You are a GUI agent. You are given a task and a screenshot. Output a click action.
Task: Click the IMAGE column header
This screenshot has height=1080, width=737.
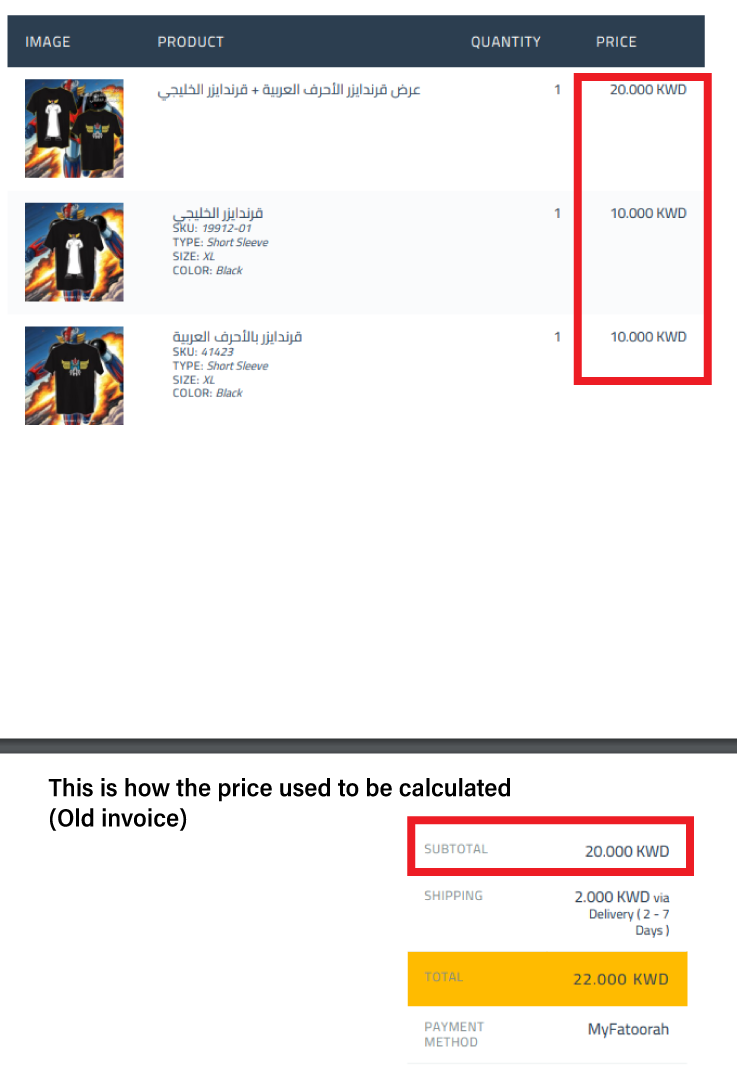[48, 42]
